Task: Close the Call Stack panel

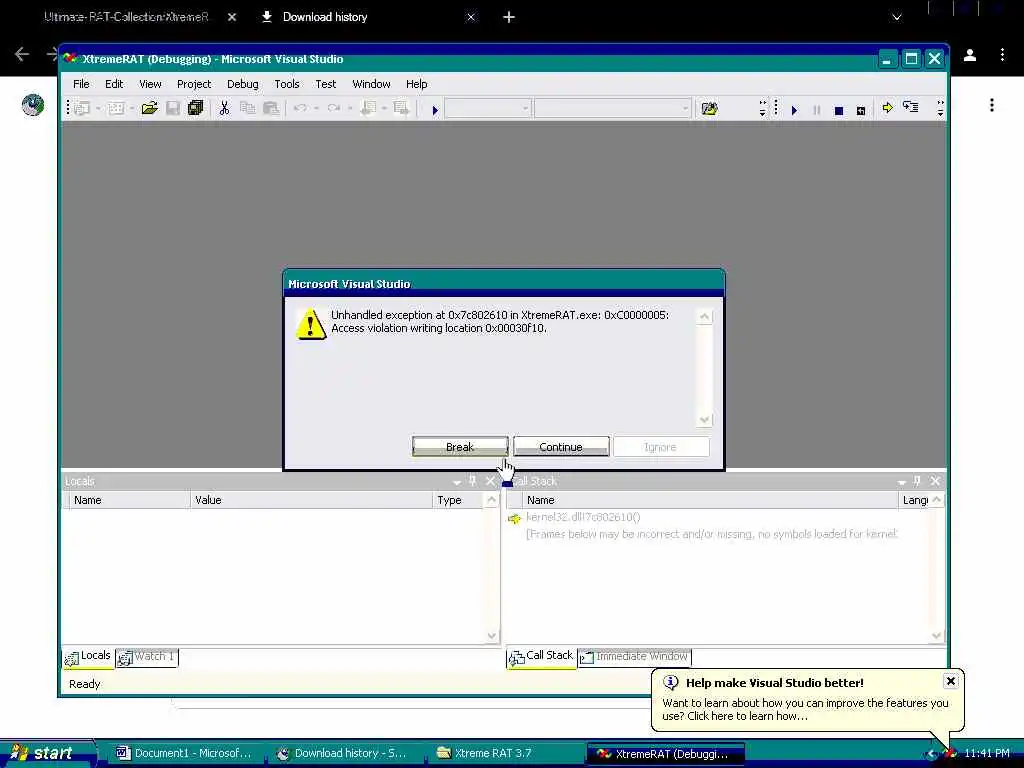Action: (935, 481)
